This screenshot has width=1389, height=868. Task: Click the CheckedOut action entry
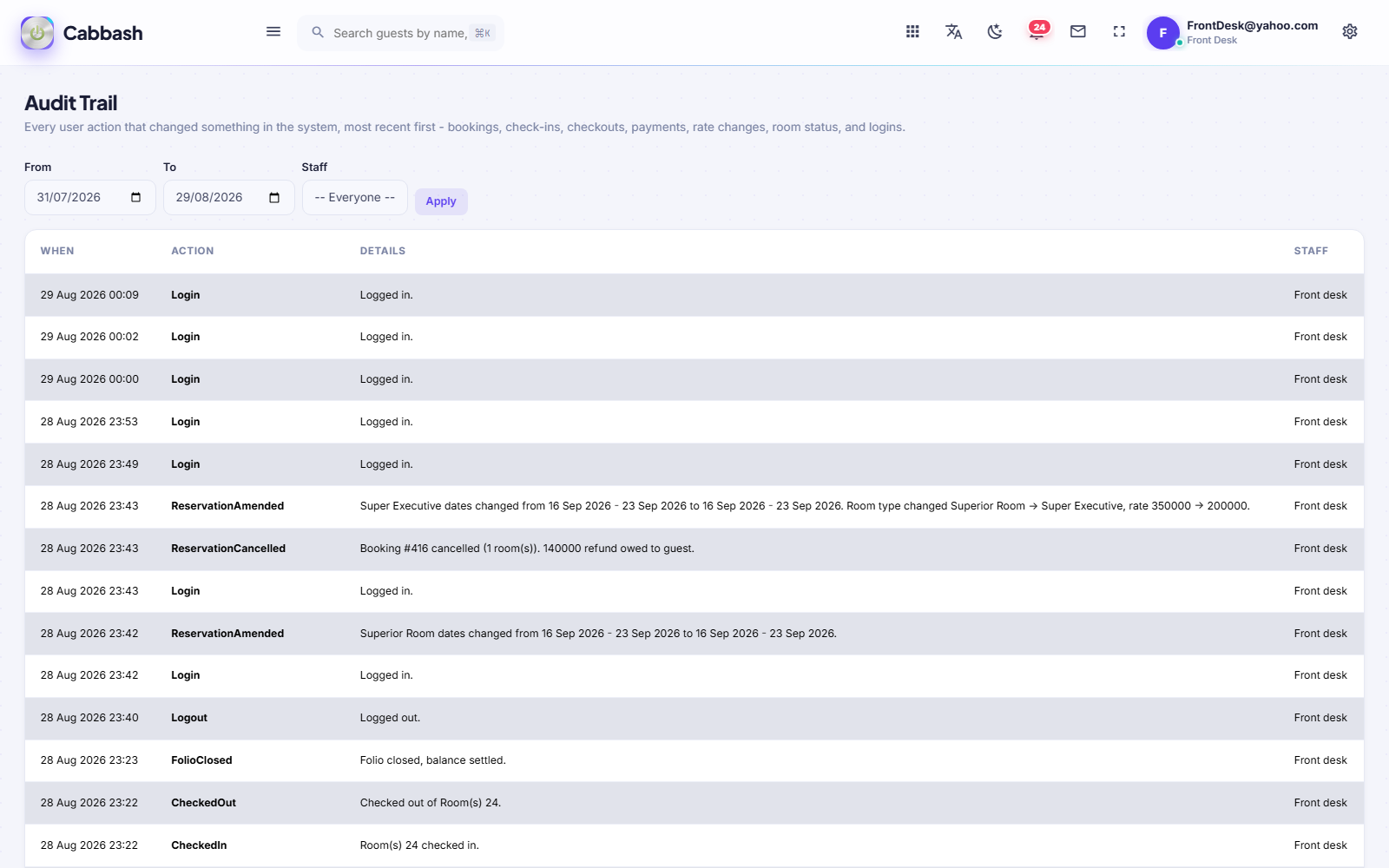point(203,803)
